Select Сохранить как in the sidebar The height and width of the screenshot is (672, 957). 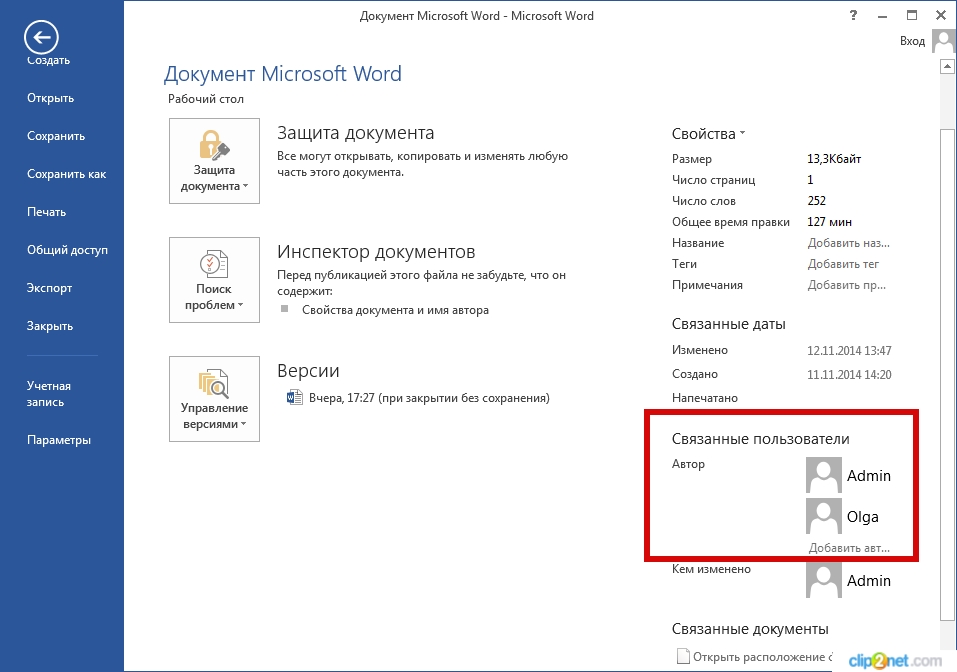tap(66, 174)
